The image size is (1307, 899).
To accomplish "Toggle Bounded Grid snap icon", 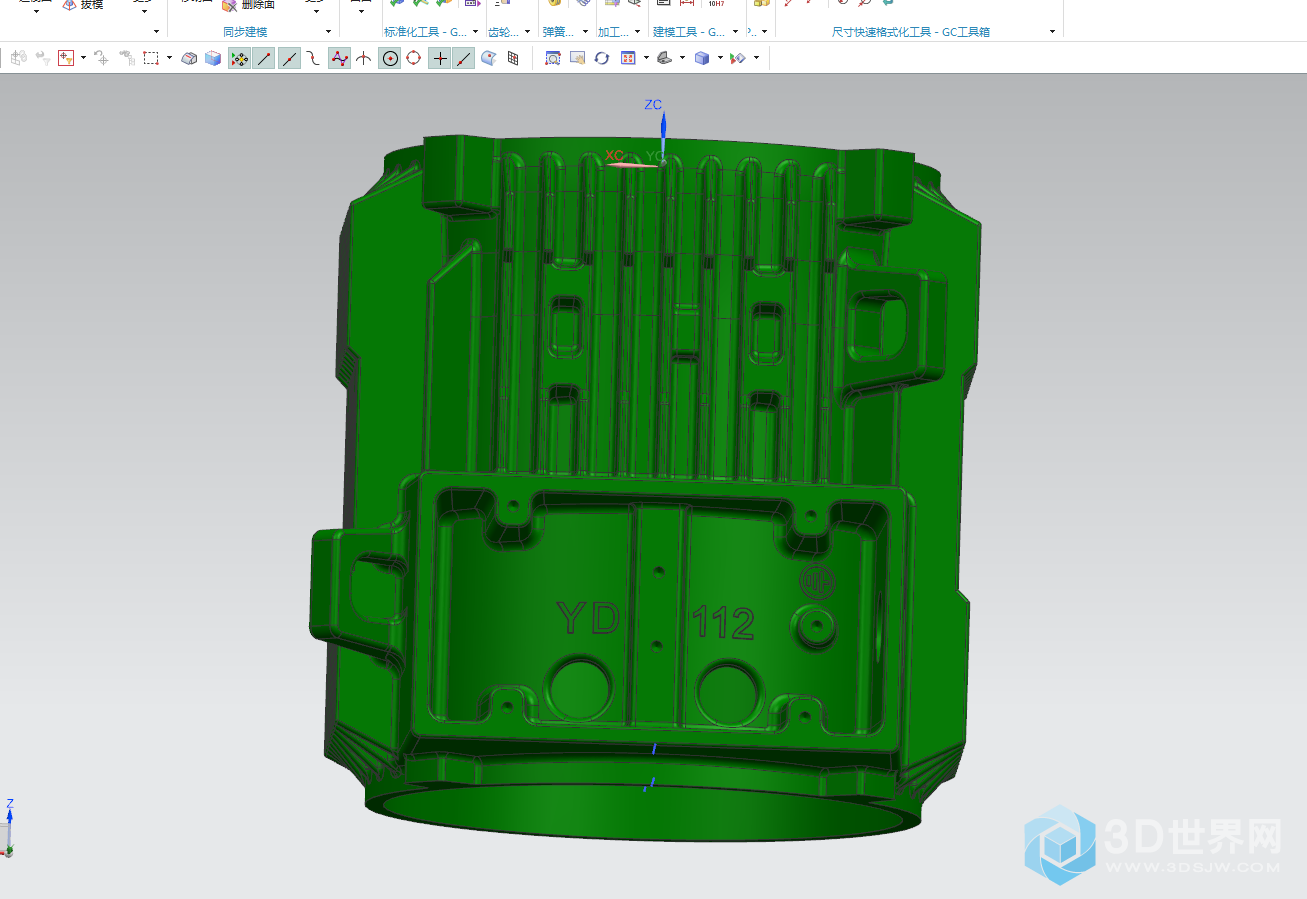I will tap(513, 58).
